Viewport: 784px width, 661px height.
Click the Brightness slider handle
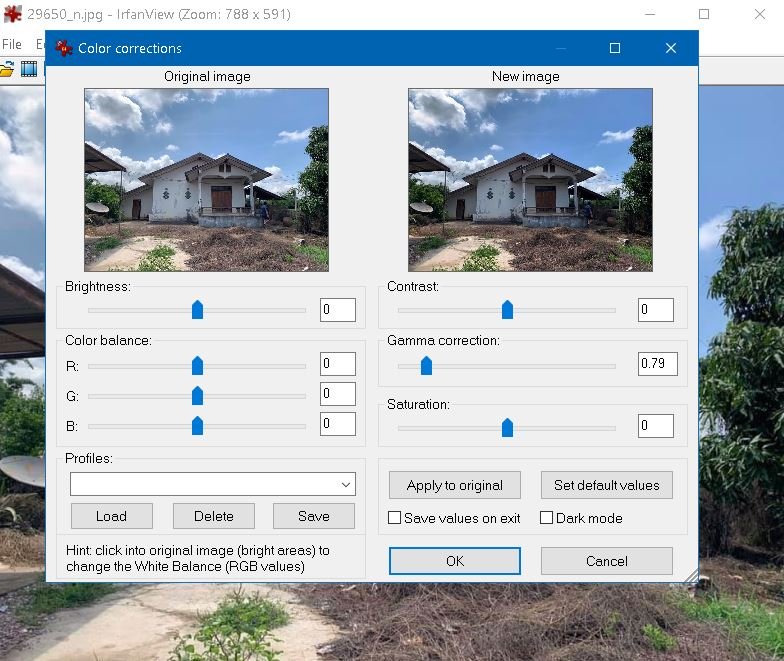pos(198,310)
